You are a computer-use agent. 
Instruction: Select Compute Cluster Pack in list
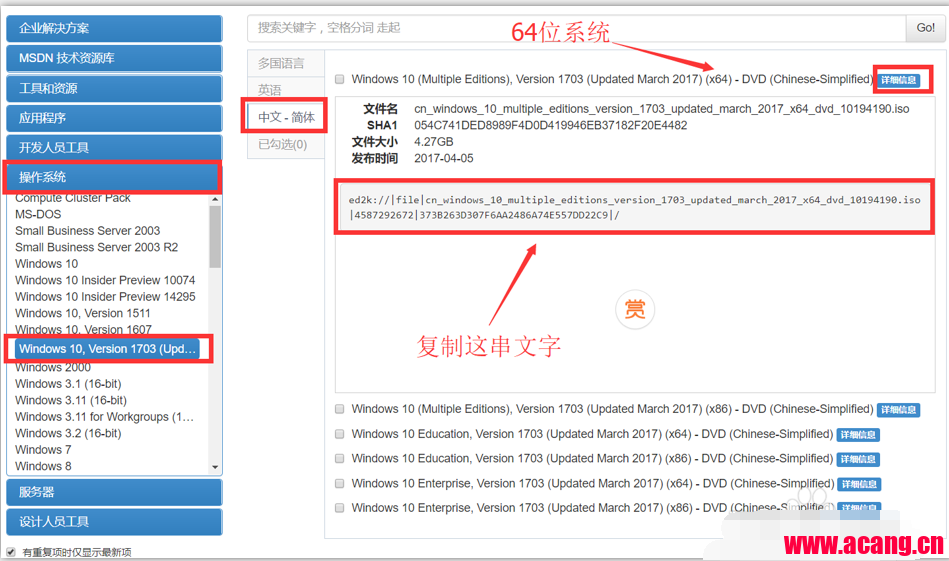pos(73,198)
